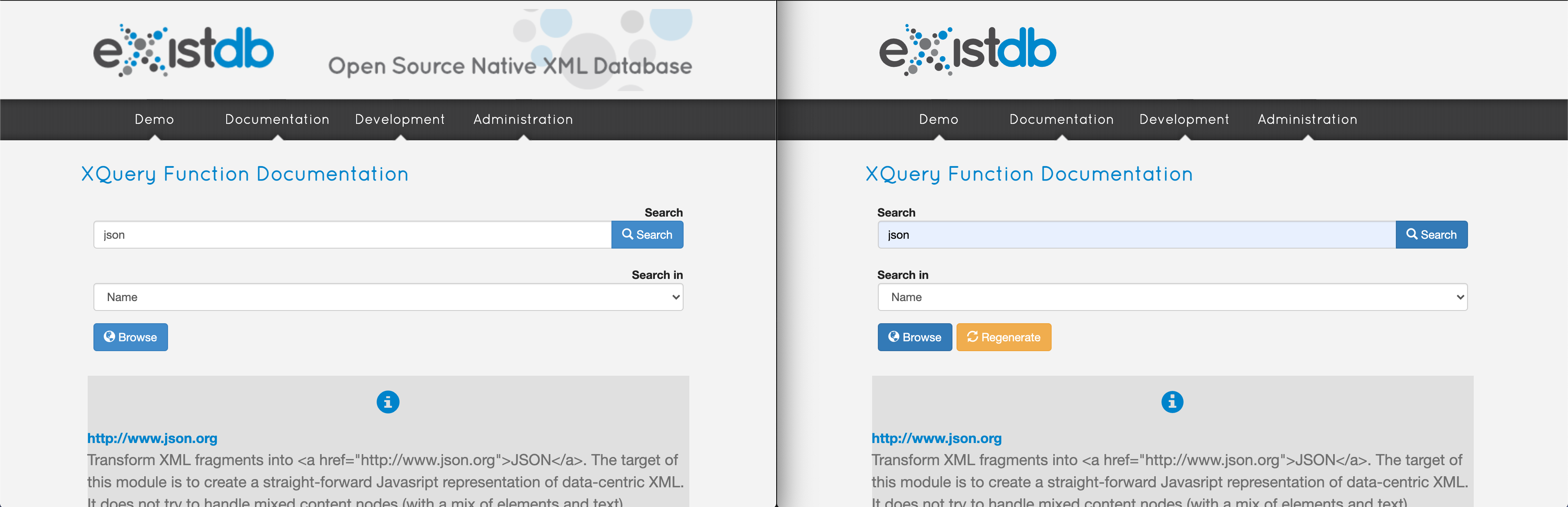Image resolution: width=1568 pixels, height=507 pixels.
Task: Click the Browse button in left pane
Action: coord(130,337)
